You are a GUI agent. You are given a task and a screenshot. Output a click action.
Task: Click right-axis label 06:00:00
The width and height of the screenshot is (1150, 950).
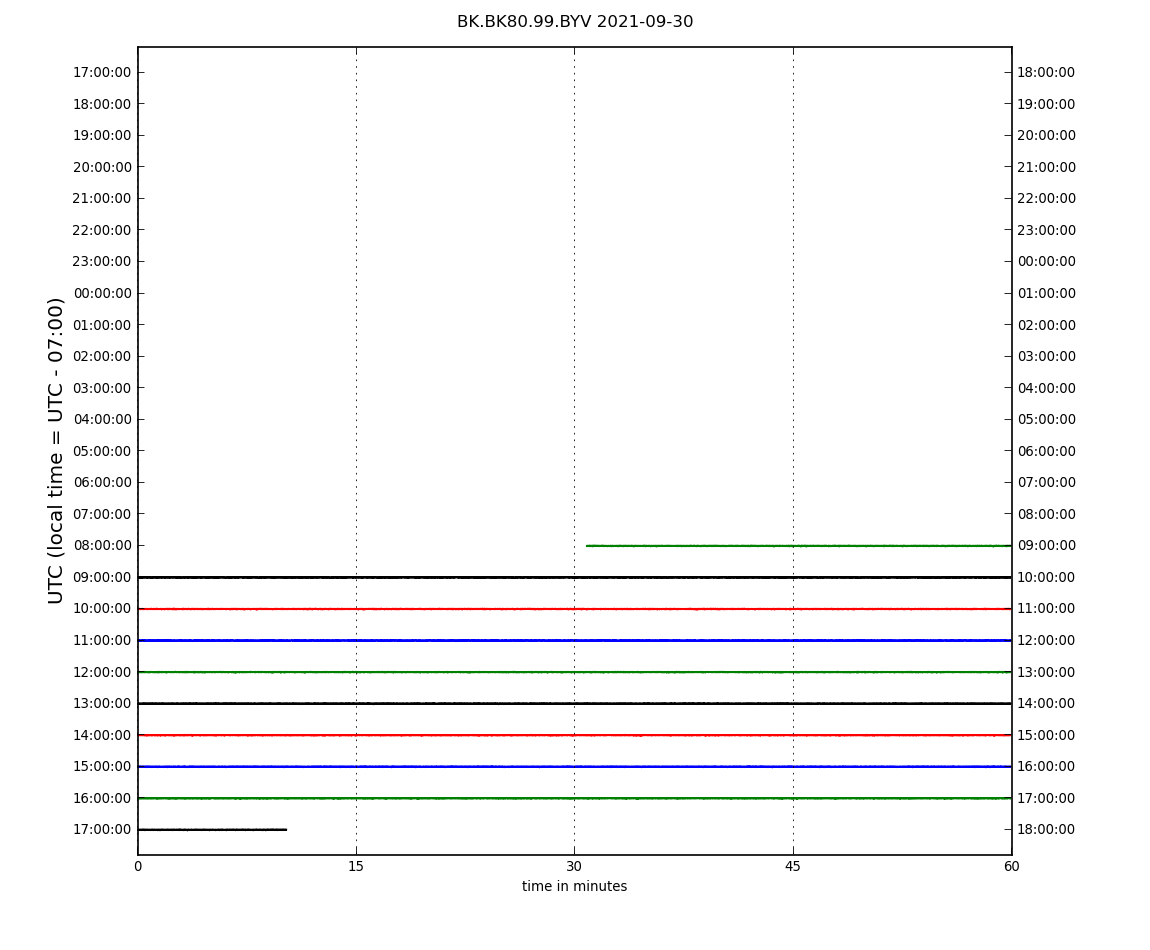coord(1047,451)
